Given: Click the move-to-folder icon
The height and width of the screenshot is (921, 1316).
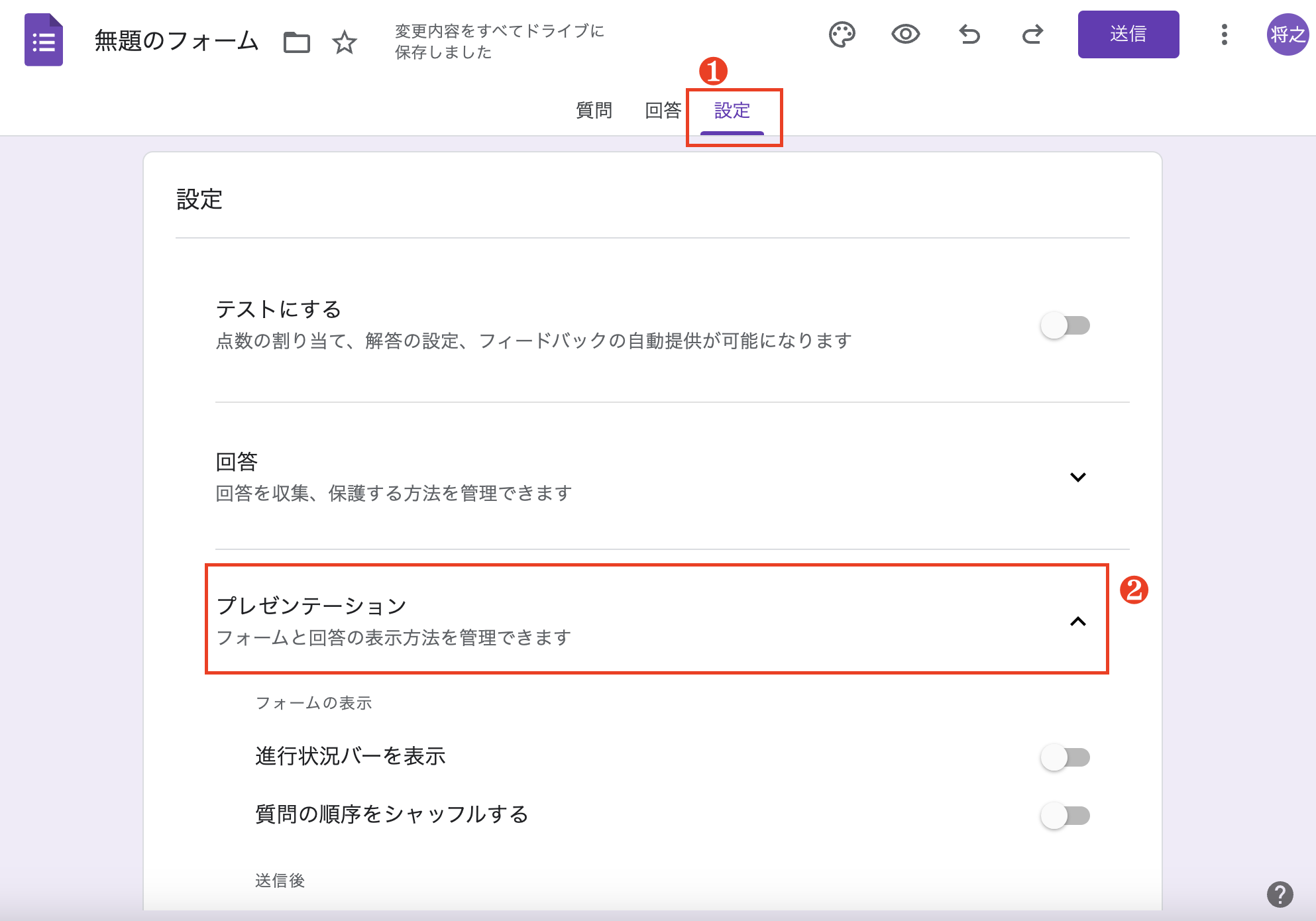Looking at the screenshot, I should point(296,42).
